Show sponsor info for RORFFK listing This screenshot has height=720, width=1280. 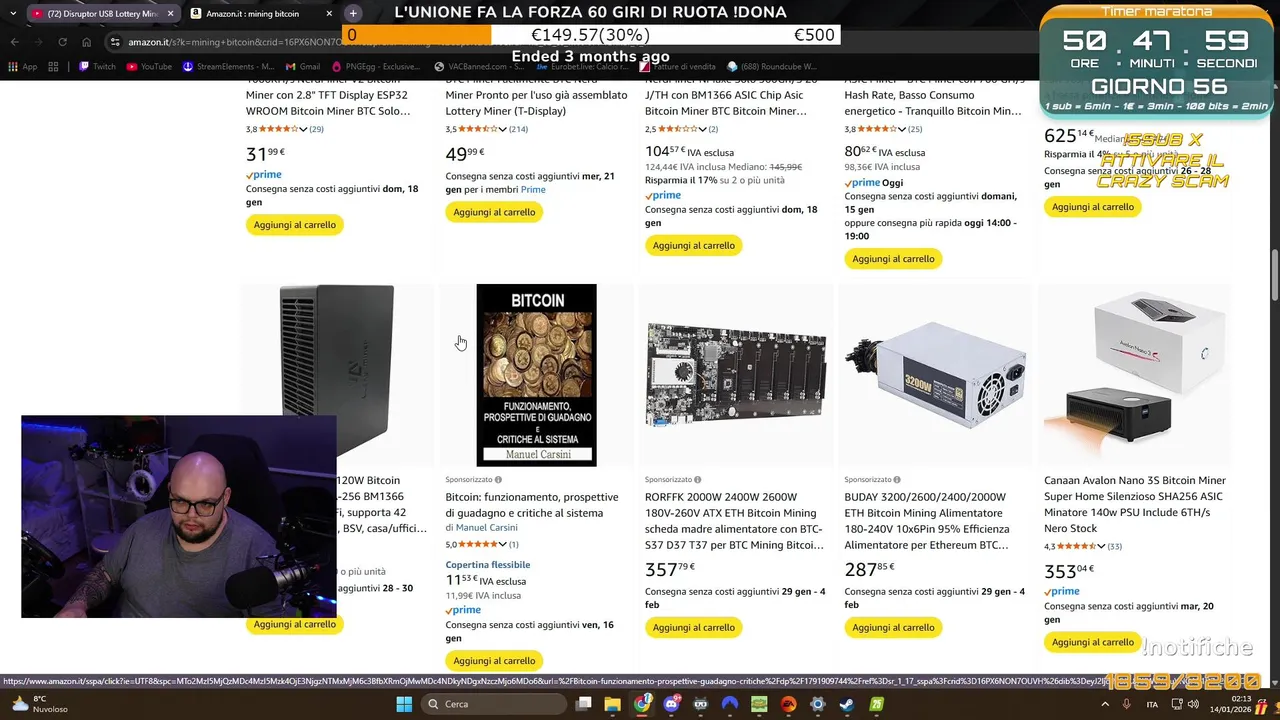tap(698, 480)
